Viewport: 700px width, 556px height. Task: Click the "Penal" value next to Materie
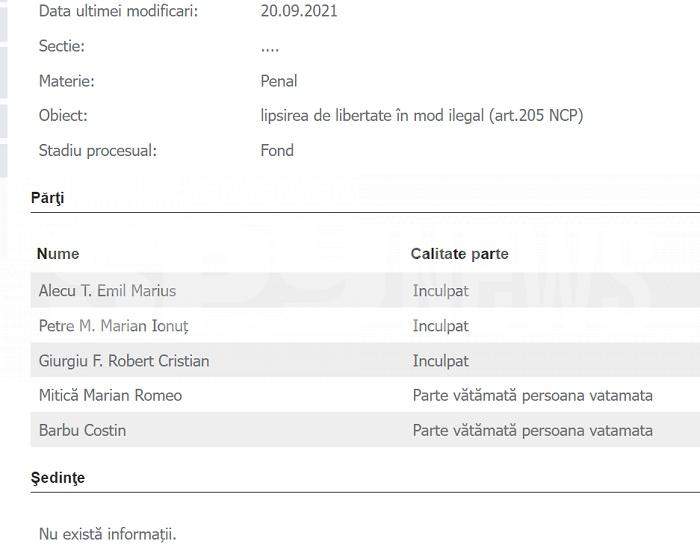(x=279, y=81)
